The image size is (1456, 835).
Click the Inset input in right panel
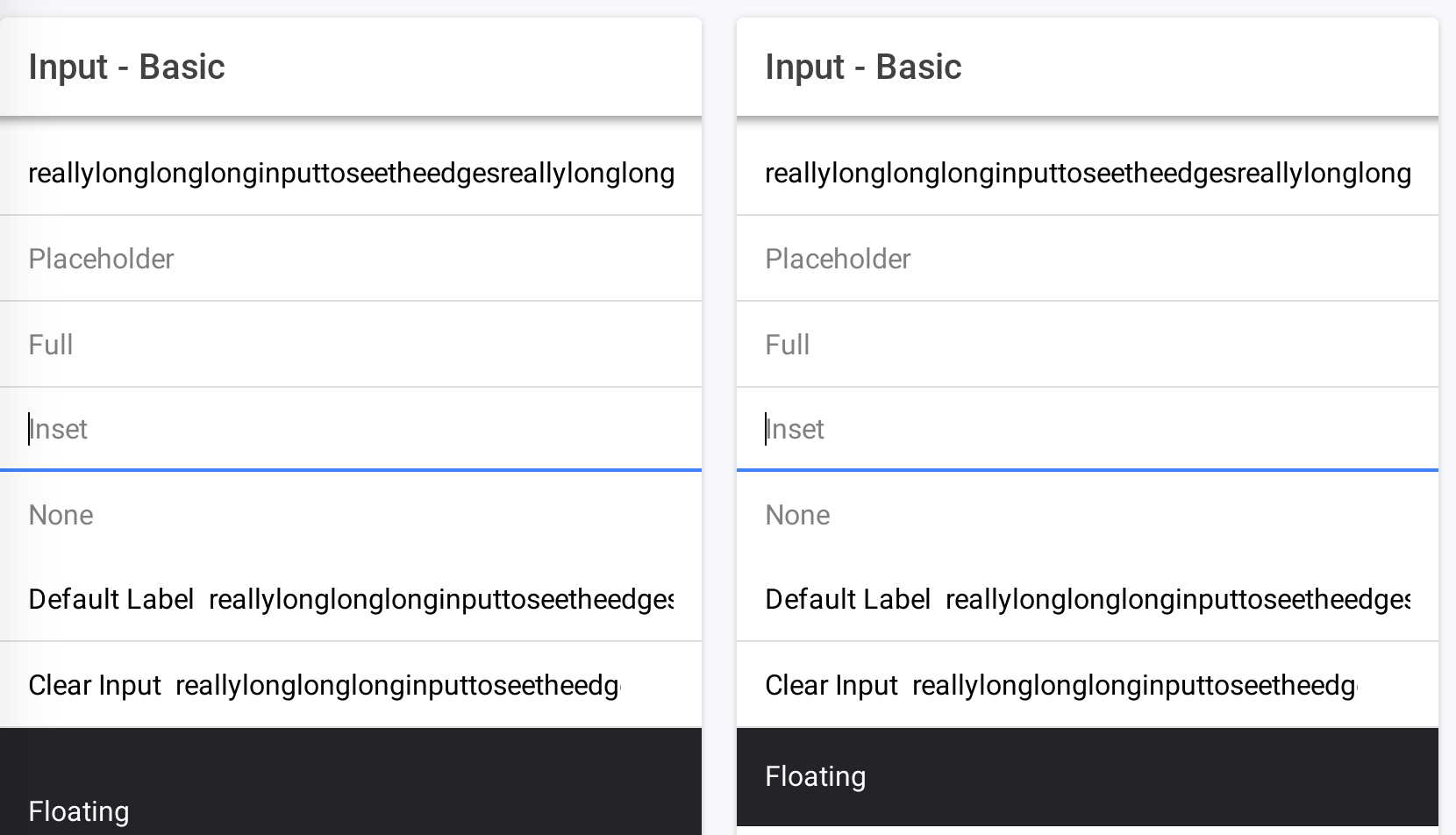coord(1088,429)
